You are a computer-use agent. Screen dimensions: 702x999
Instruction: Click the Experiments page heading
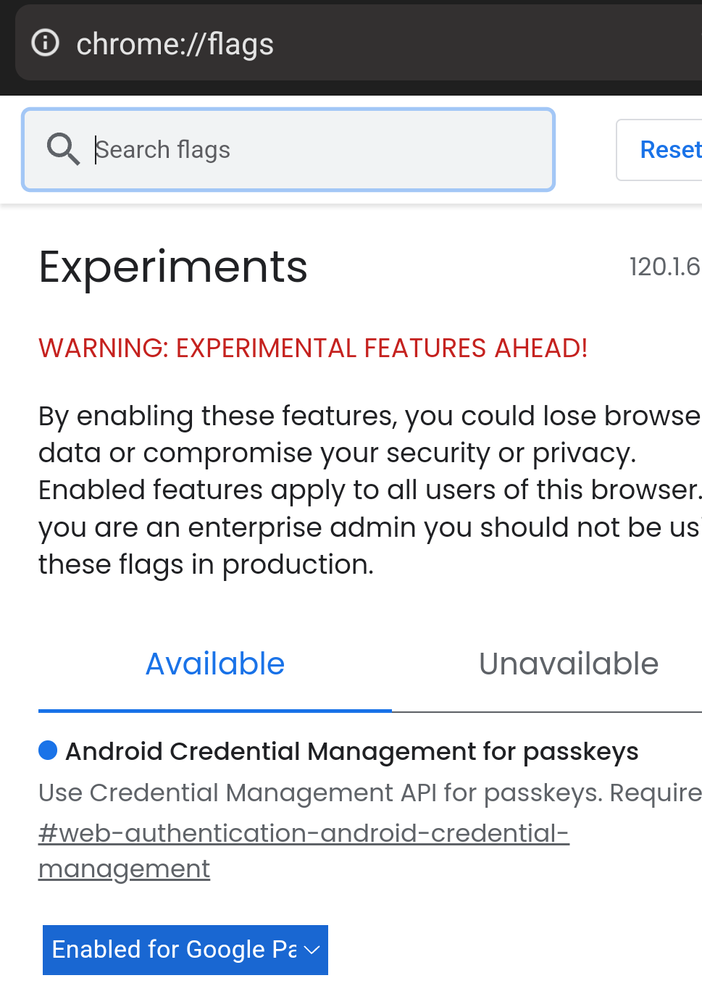173,268
